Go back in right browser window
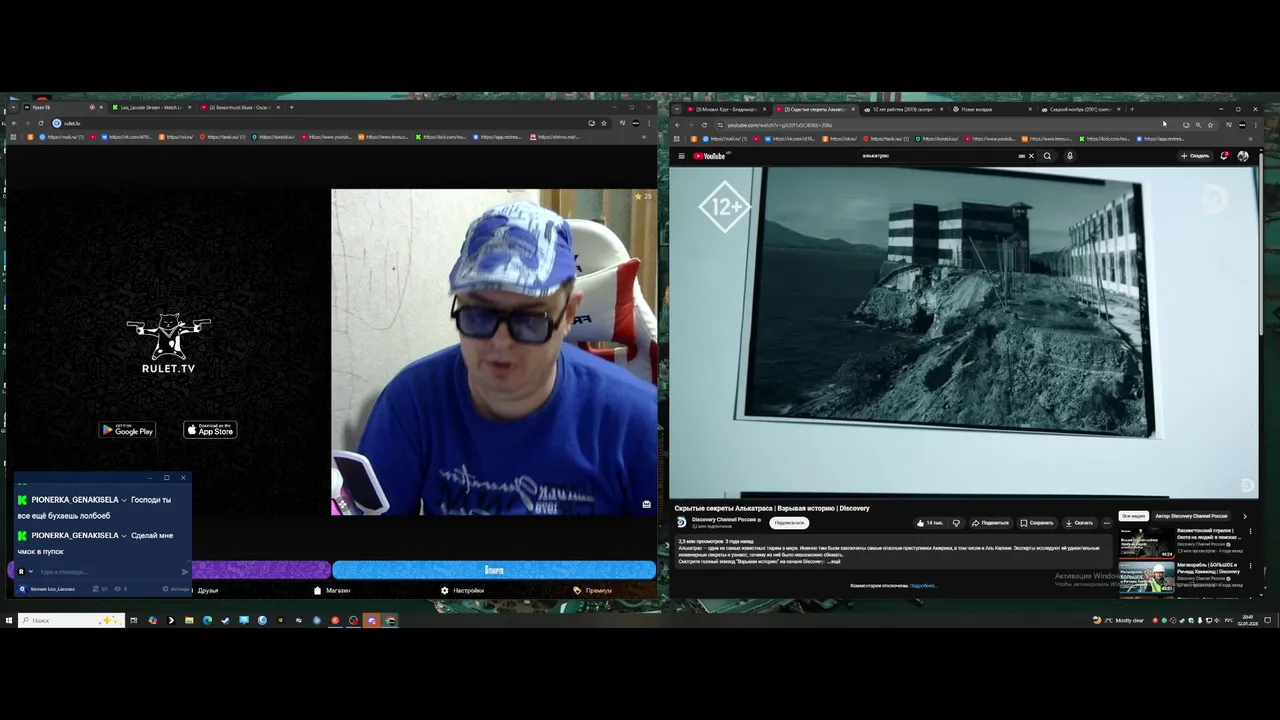 tap(678, 125)
